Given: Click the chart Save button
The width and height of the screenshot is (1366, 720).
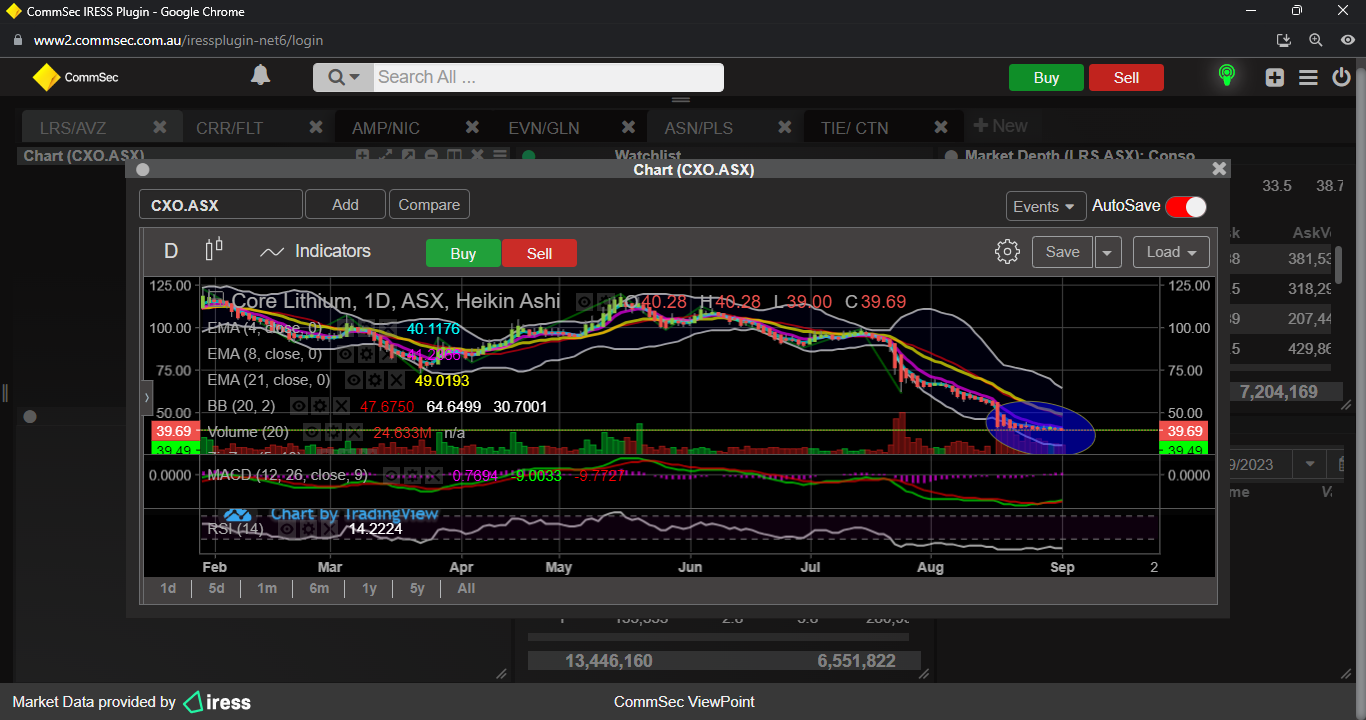Looking at the screenshot, I should pos(1062,252).
